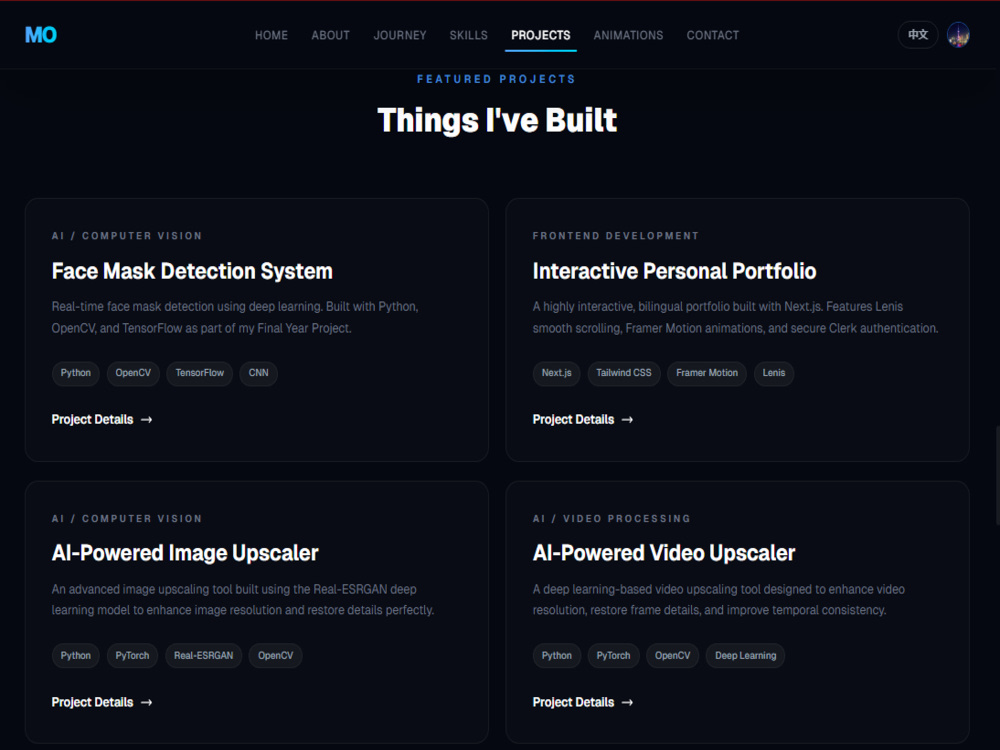The width and height of the screenshot is (1000, 750).
Task: Open the About nav item
Action: (330, 35)
